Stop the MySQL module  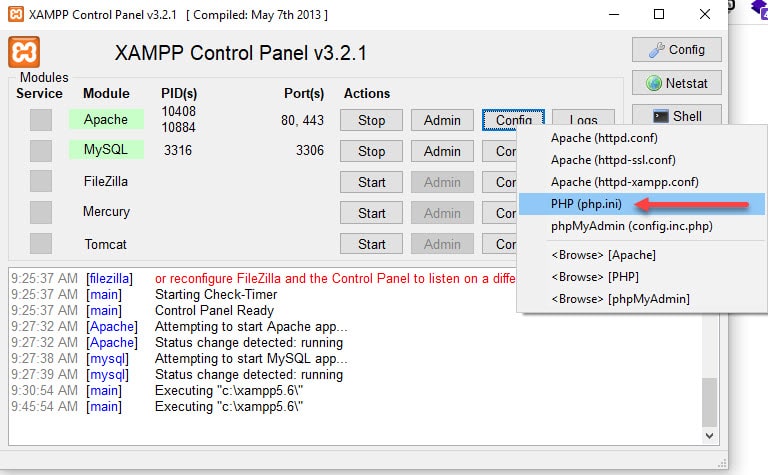(371, 151)
